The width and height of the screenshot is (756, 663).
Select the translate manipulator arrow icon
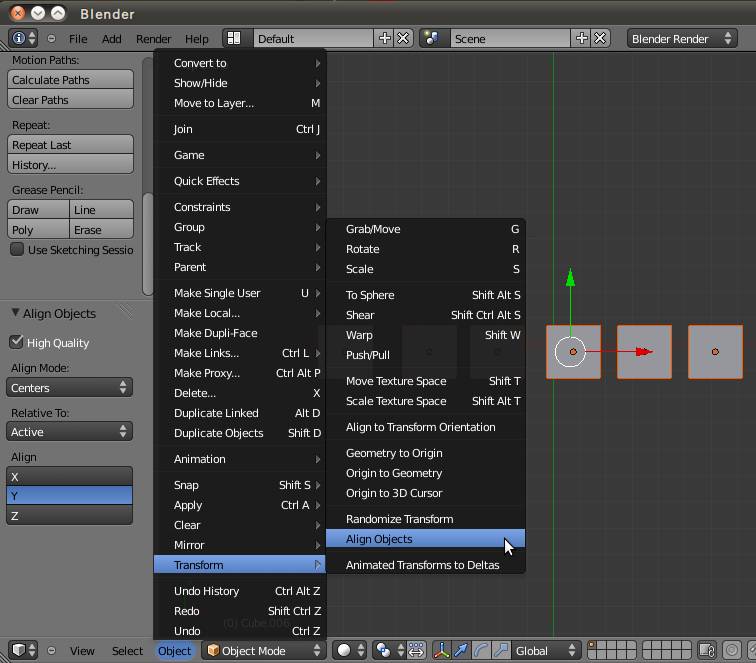click(x=462, y=651)
